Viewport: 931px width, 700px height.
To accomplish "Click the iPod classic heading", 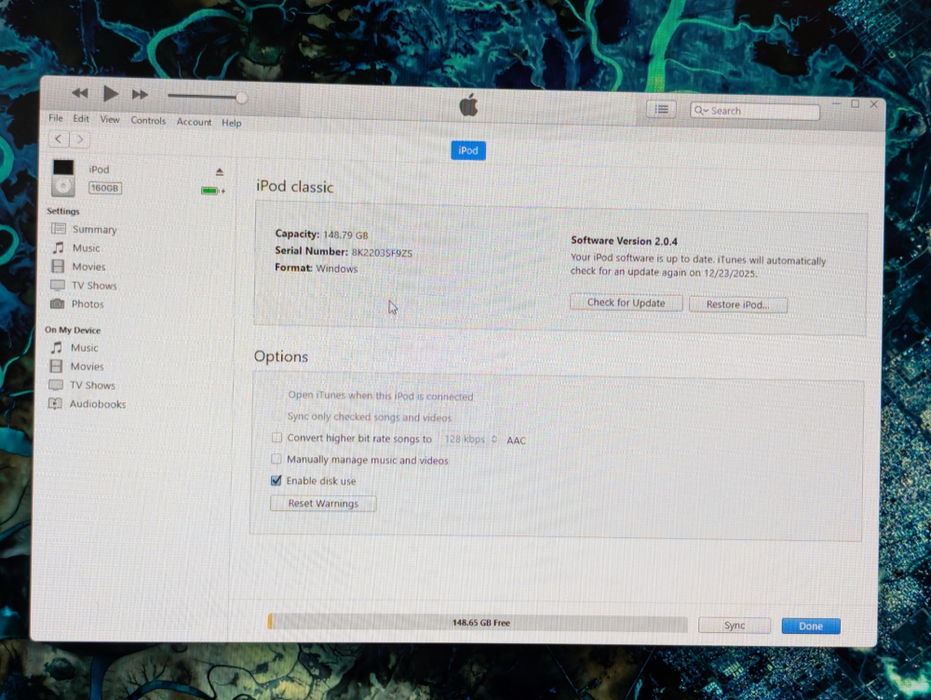I will 294,187.
